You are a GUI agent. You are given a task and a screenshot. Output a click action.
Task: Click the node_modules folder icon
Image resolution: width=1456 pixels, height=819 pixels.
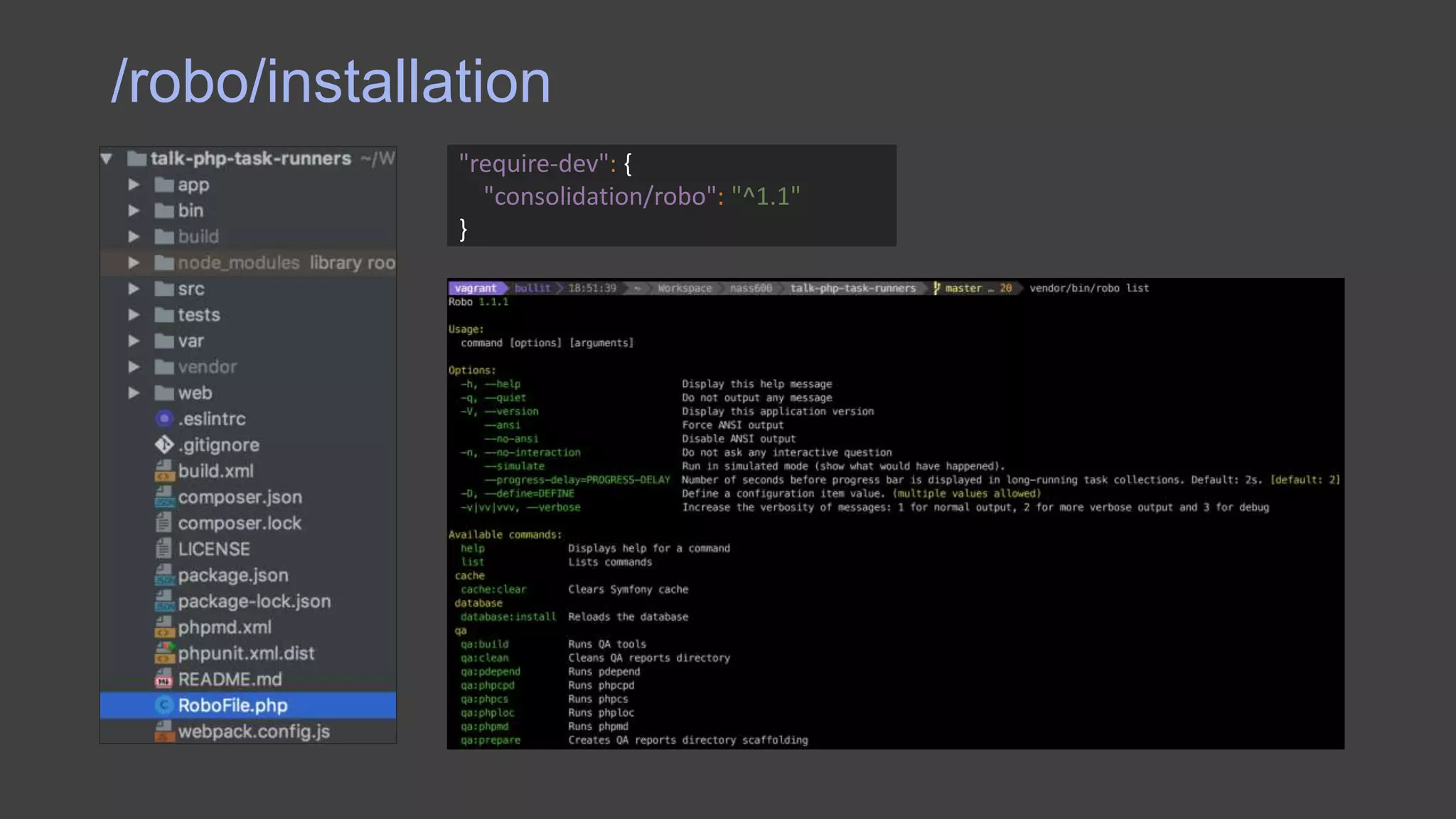pos(164,263)
